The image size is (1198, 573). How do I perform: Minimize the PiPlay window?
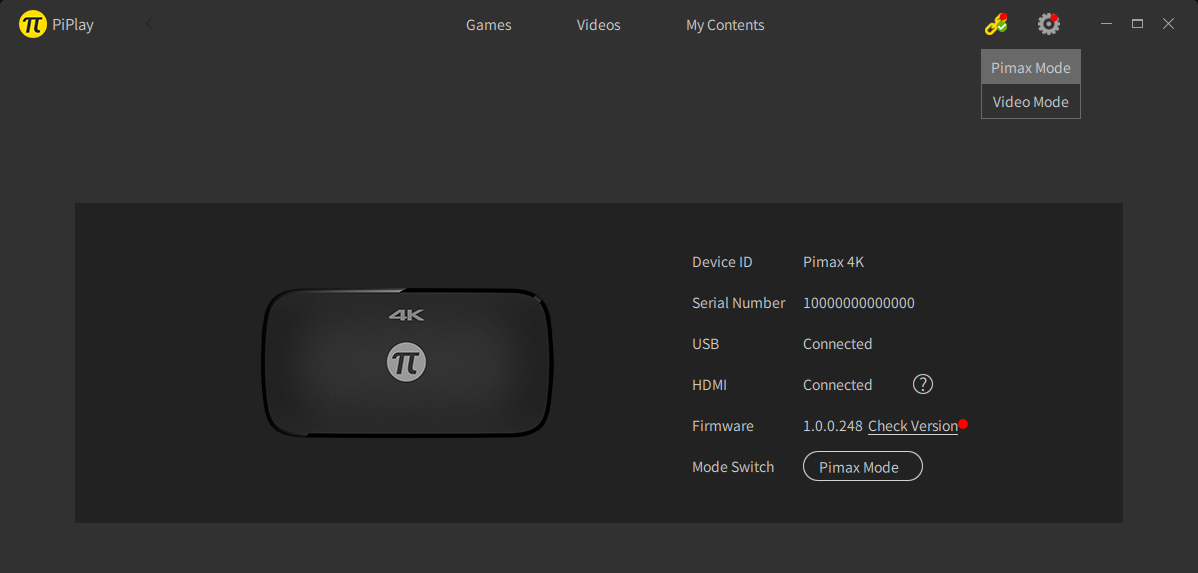[1106, 24]
